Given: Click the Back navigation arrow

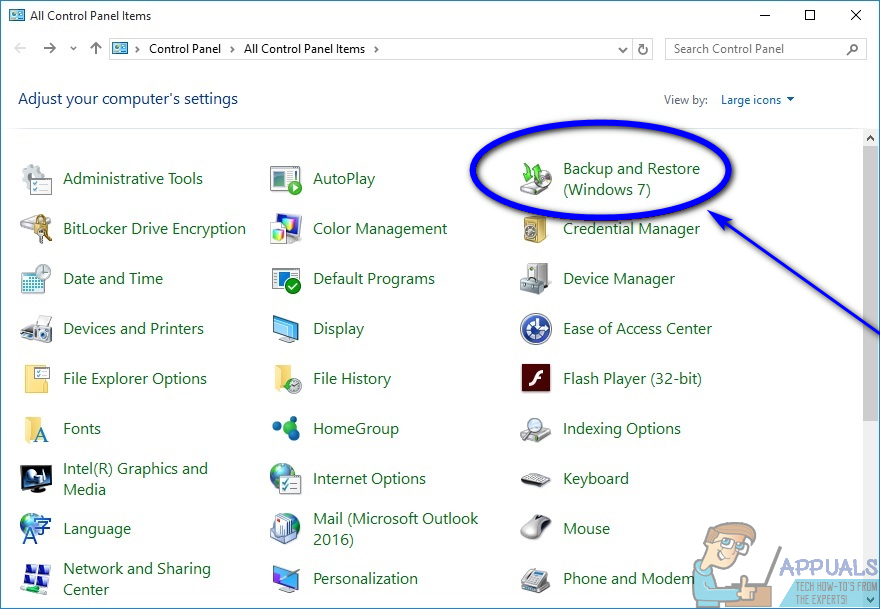Looking at the screenshot, I should coord(21,49).
